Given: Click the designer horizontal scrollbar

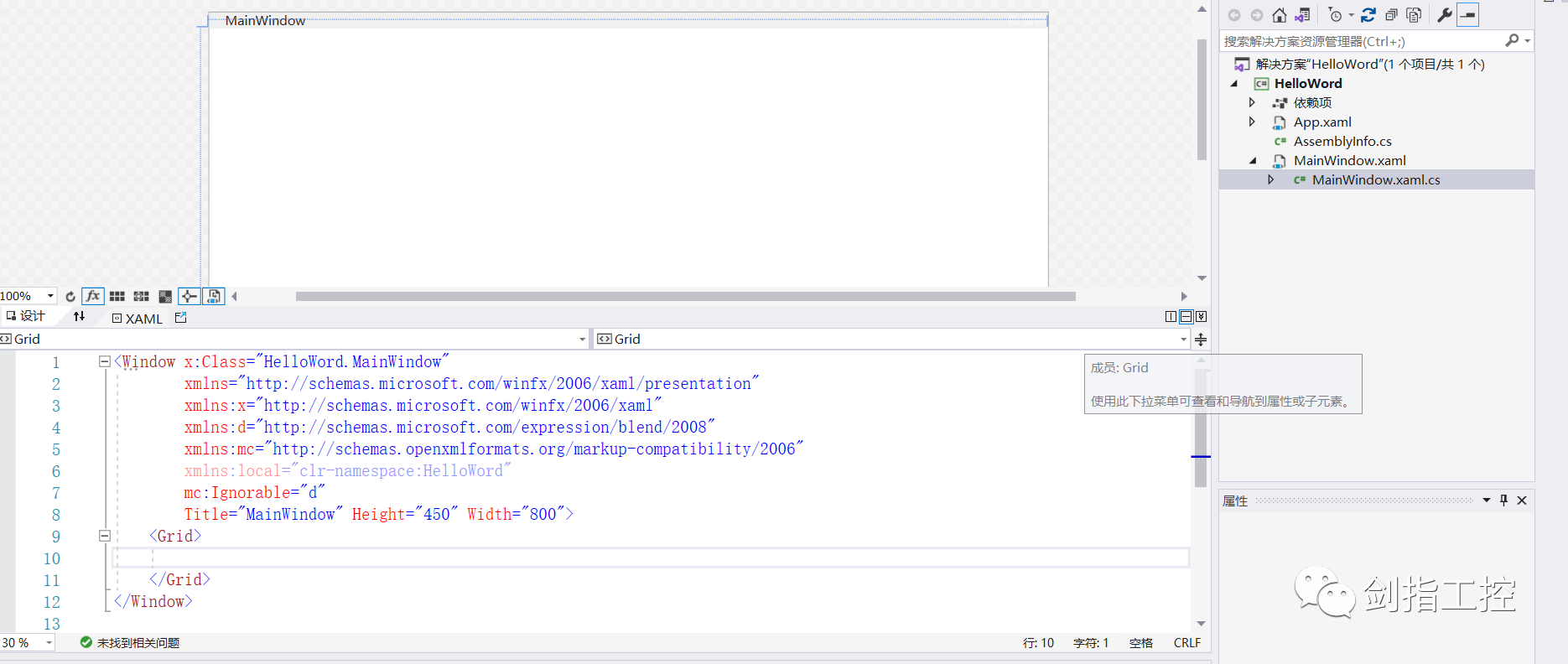Looking at the screenshot, I should point(686,296).
